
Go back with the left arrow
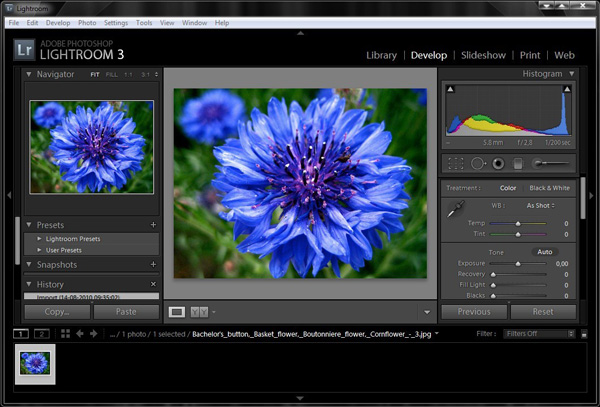pos(80,334)
